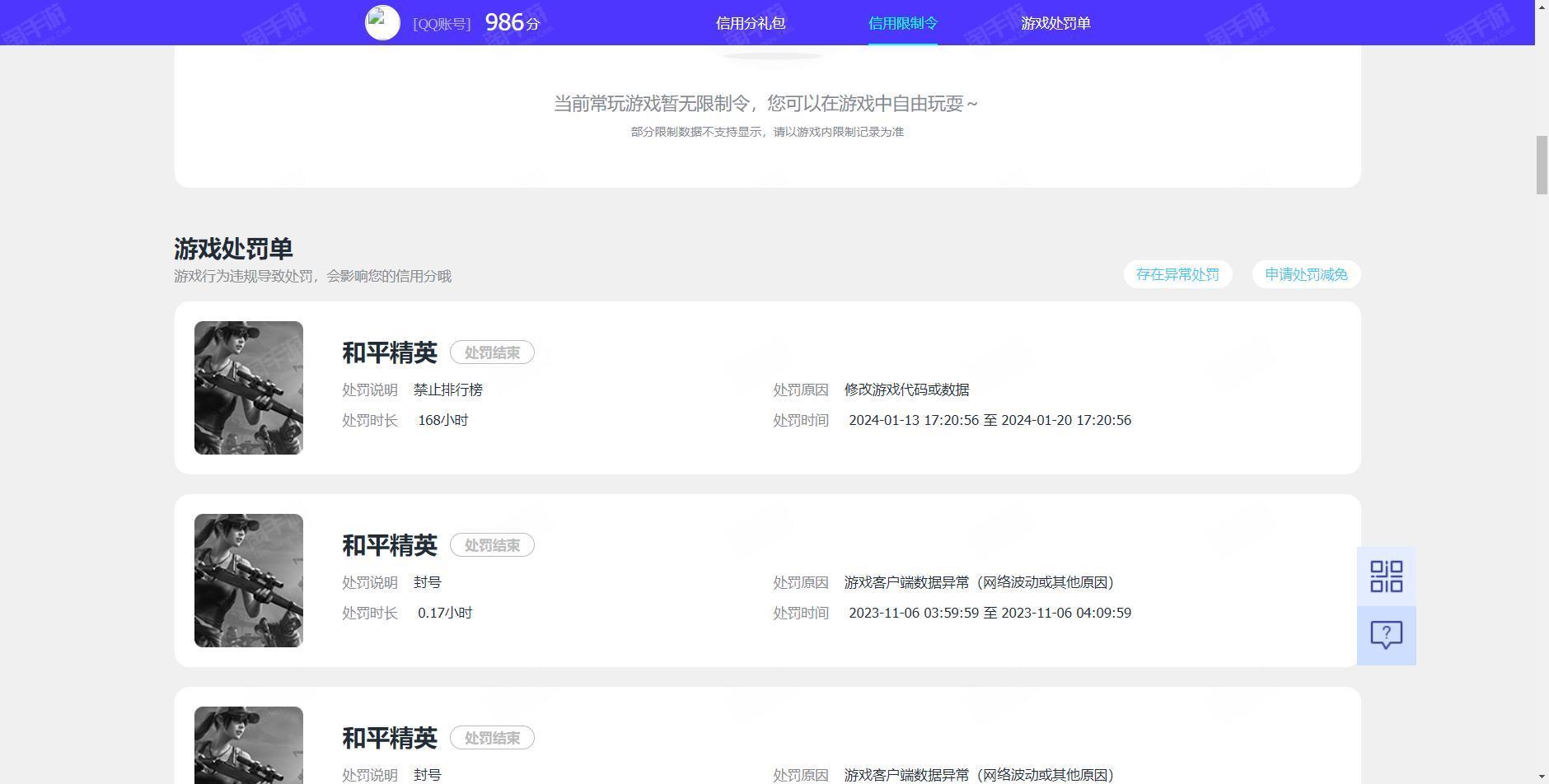1549x784 pixels.
Task: Click 处罚结束 badge on the third card
Action: (x=492, y=738)
